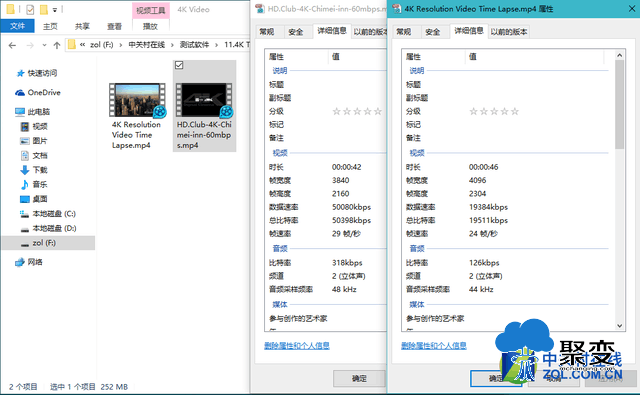The image size is (640, 395).
Task: Click scrollbar down arrow in Time Lapse details
Action: point(620,326)
